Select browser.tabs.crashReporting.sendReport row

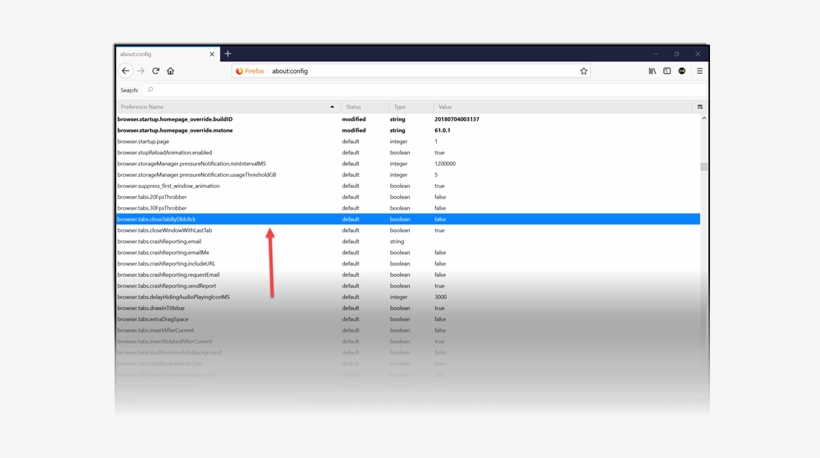click(408, 286)
